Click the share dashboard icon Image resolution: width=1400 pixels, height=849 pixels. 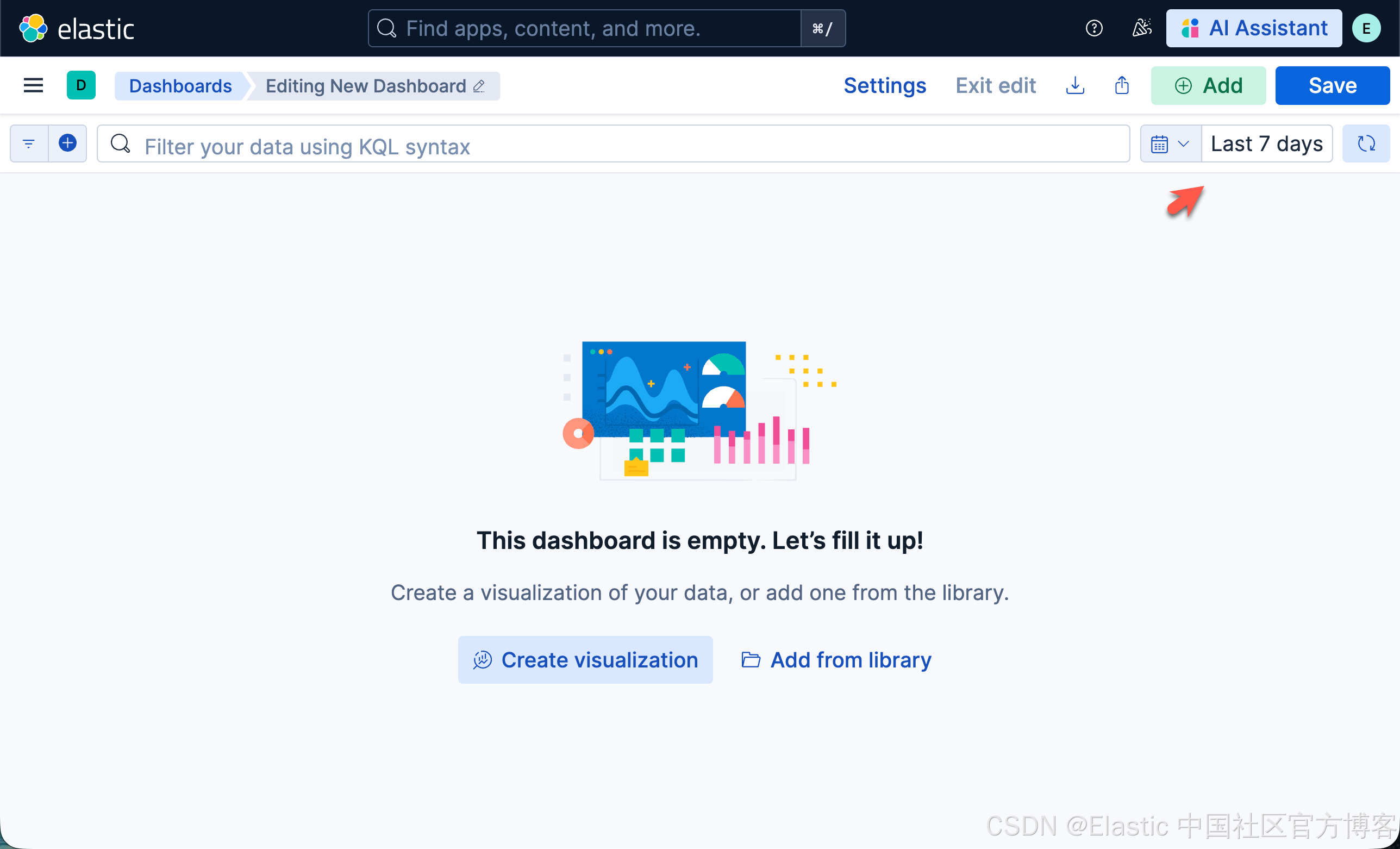tap(1122, 86)
